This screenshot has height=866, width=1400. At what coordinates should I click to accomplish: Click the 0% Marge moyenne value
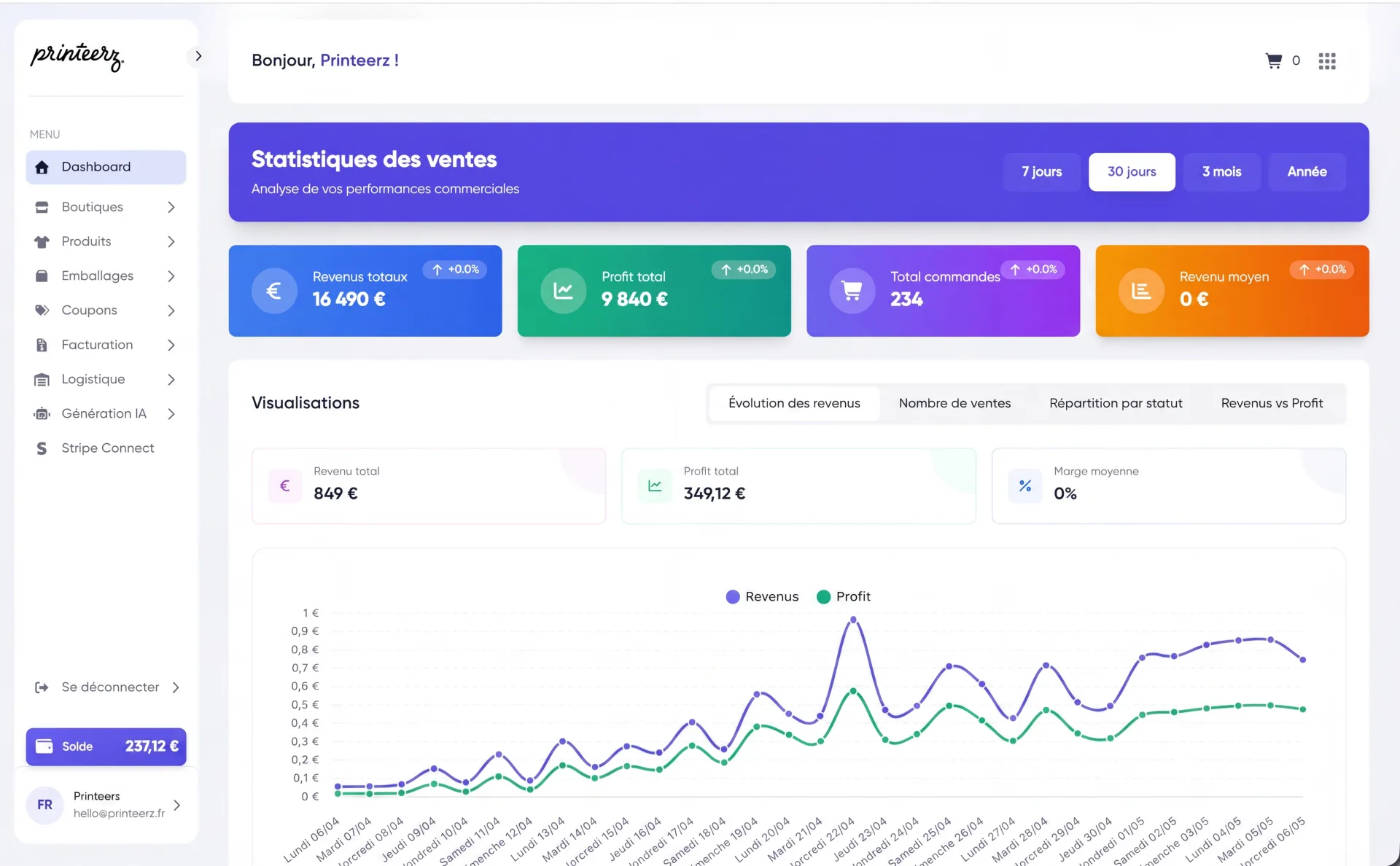1065,494
